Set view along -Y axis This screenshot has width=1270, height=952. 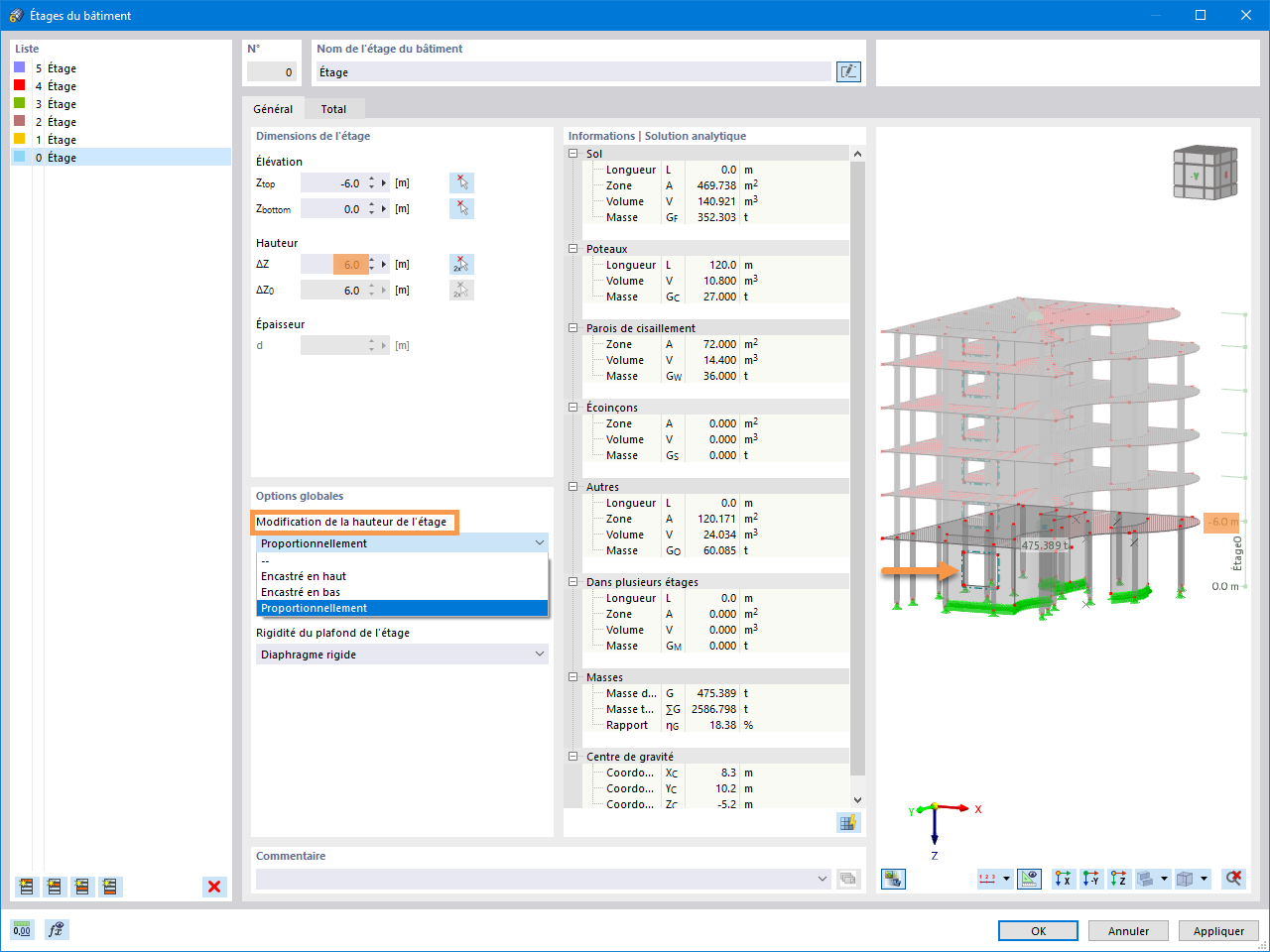[x=1091, y=879]
